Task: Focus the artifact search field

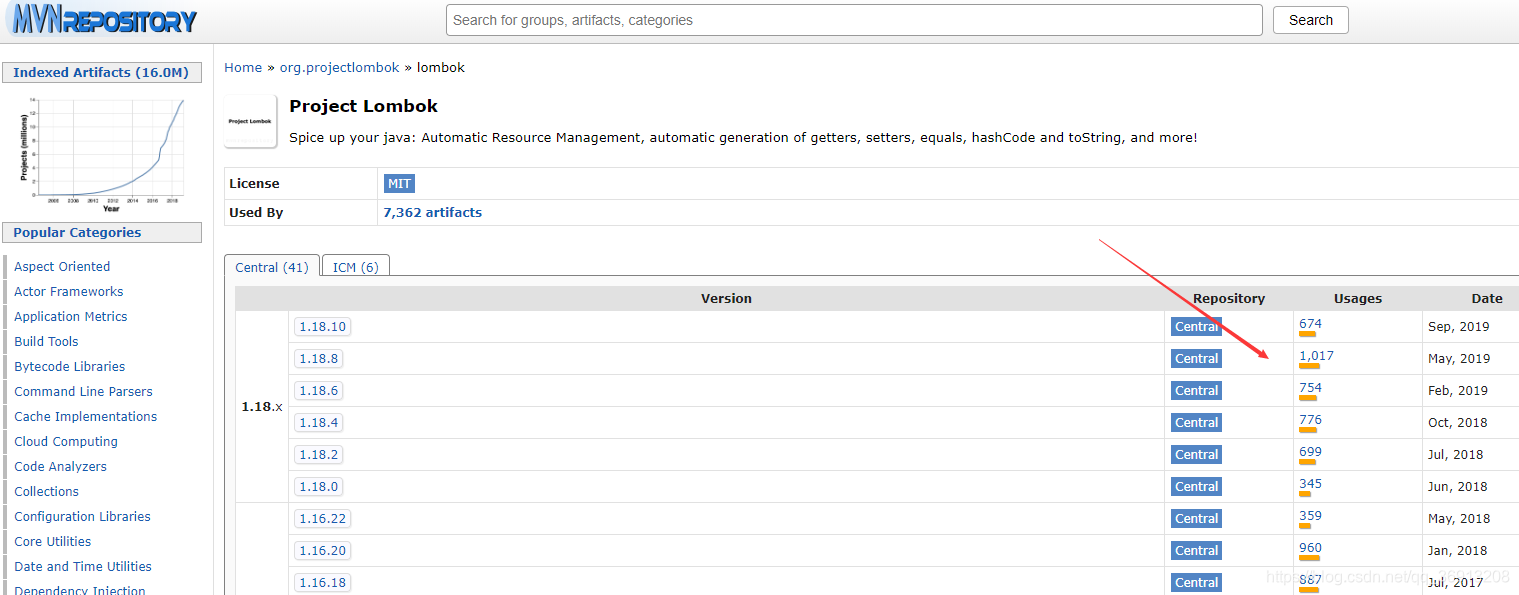Action: [x=854, y=20]
